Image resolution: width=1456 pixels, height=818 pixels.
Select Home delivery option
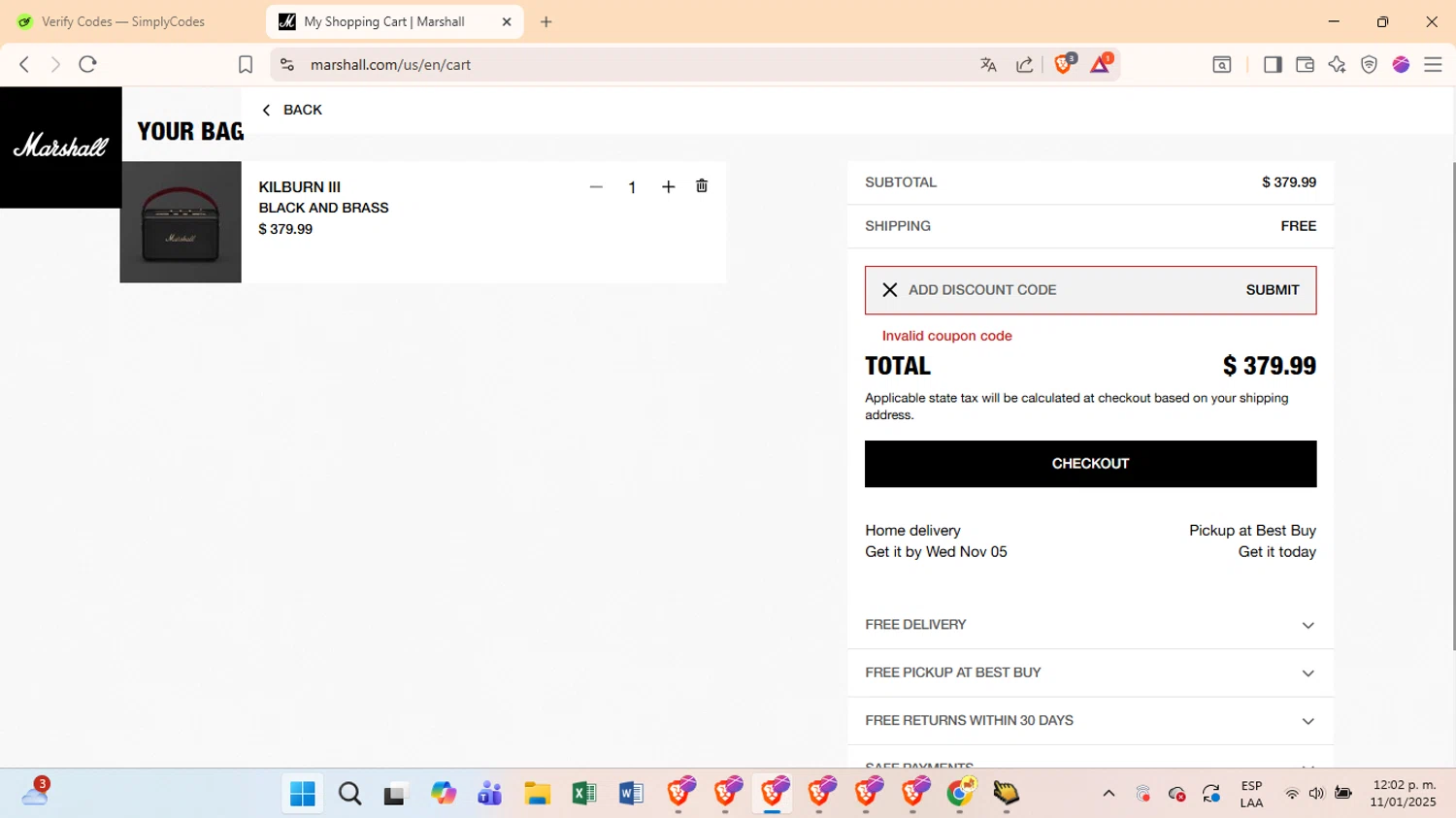936,541
